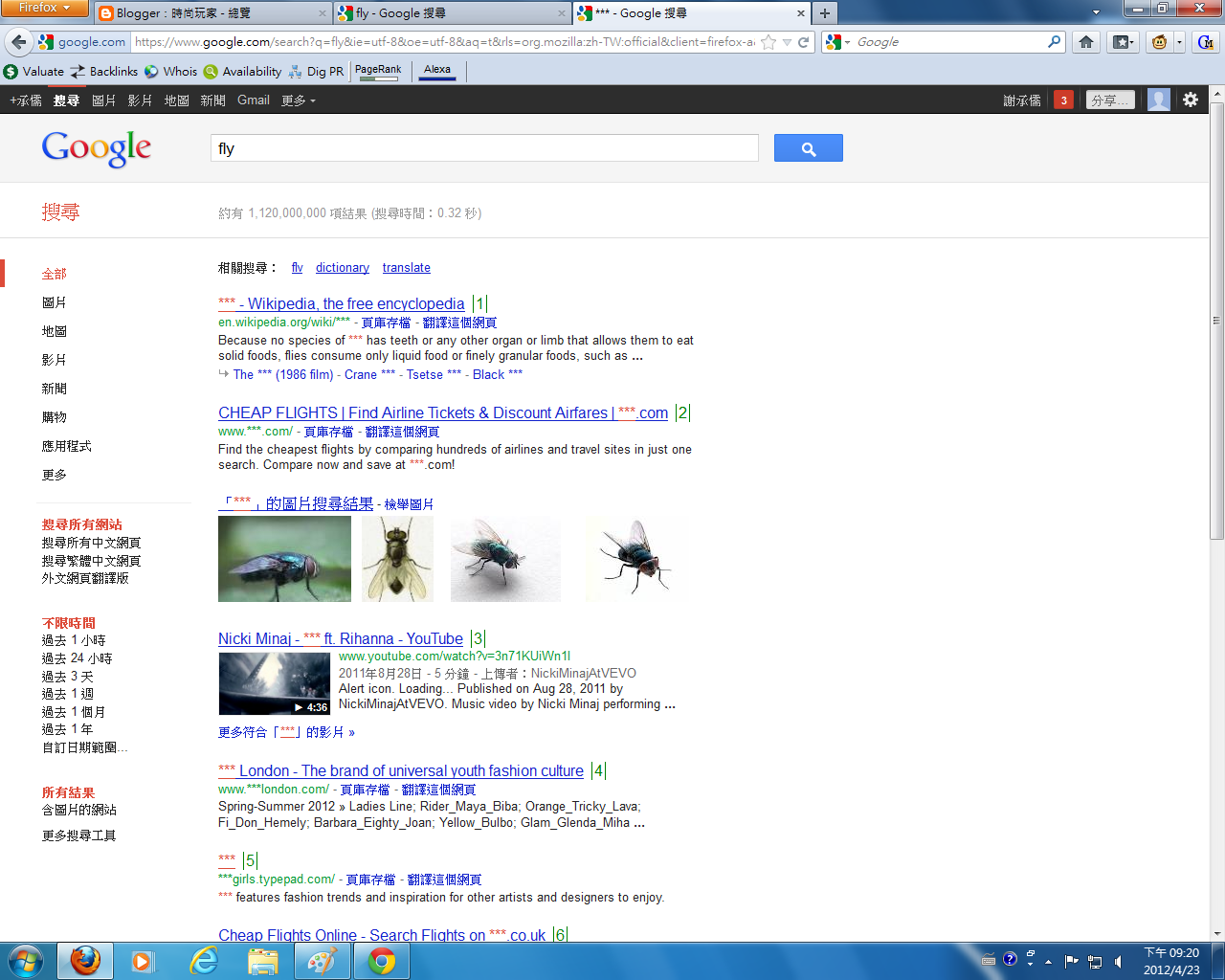This screenshot has height=980, width=1225.
Task: Close the '*** - Google 搜尋' tab
Action: point(801,13)
